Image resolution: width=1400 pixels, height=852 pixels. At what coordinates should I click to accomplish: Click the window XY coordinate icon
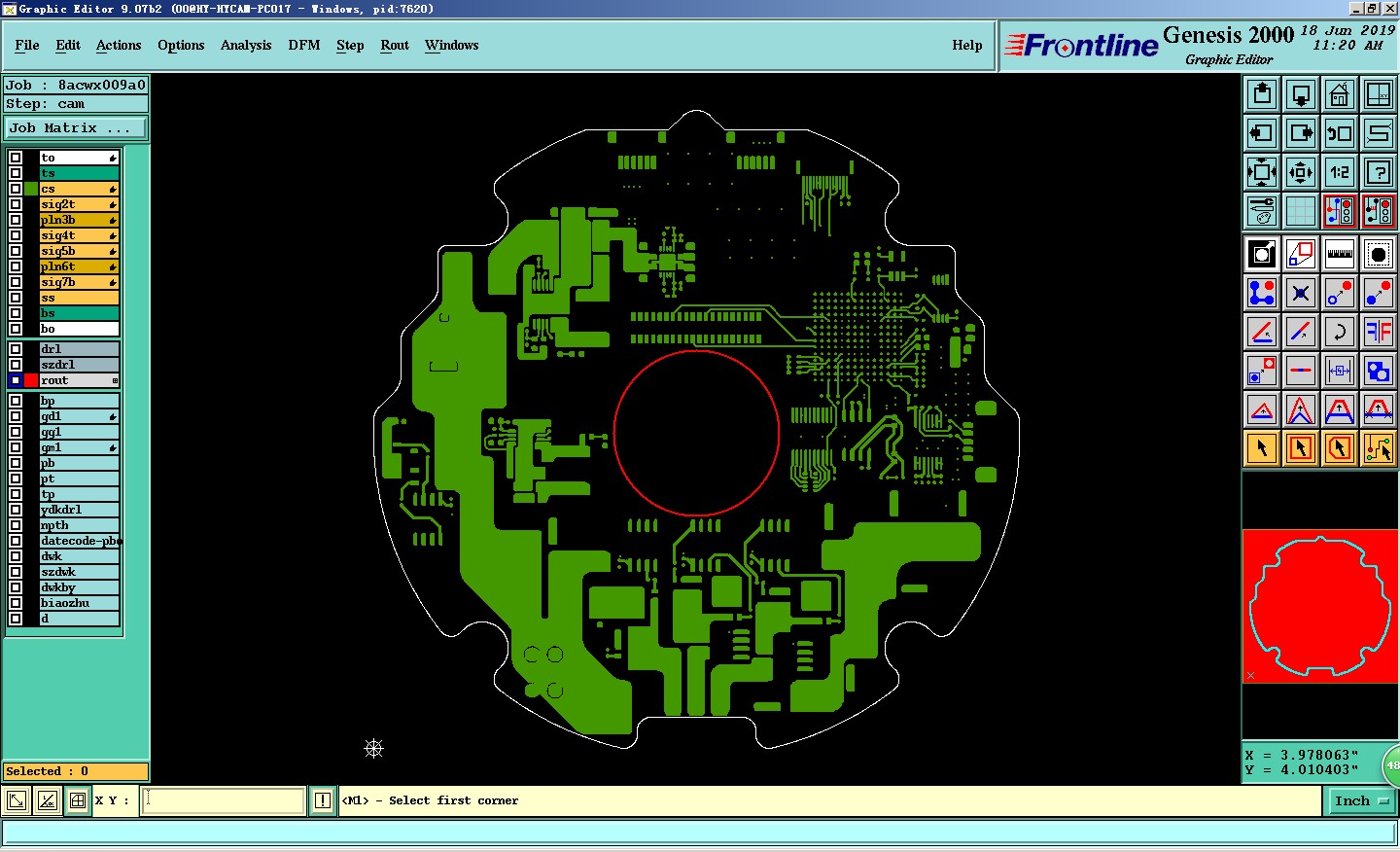1379,94
